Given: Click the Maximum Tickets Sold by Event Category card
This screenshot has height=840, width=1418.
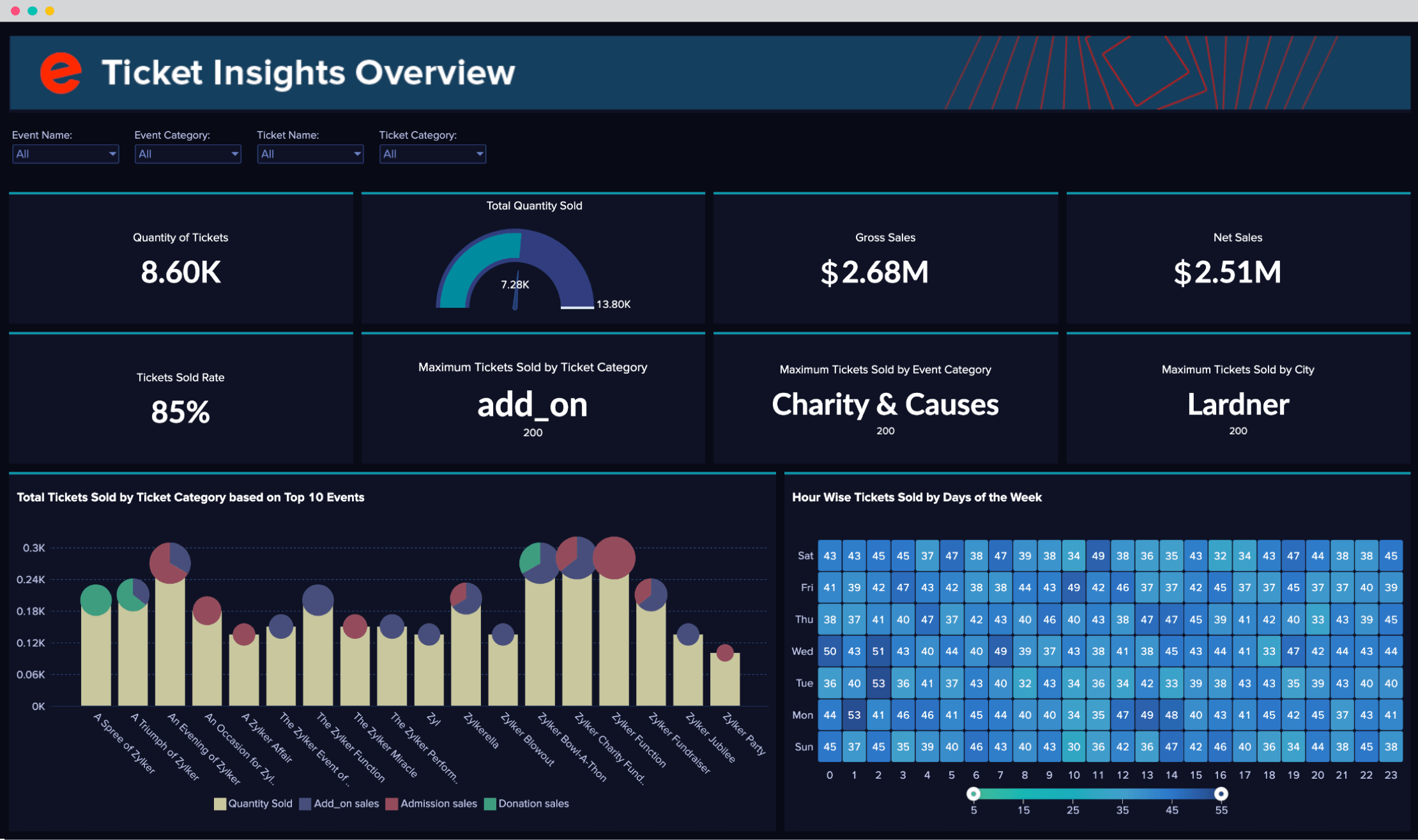Looking at the screenshot, I should pyautogui.click(x=885, y=401).
